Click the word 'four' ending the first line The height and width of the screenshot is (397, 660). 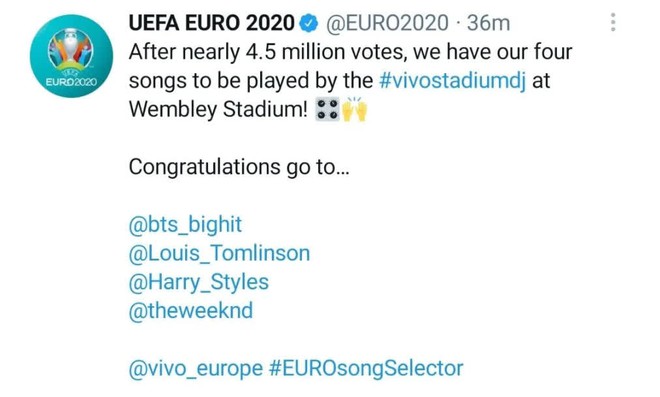pyautogui.click(x=553, y=52)
